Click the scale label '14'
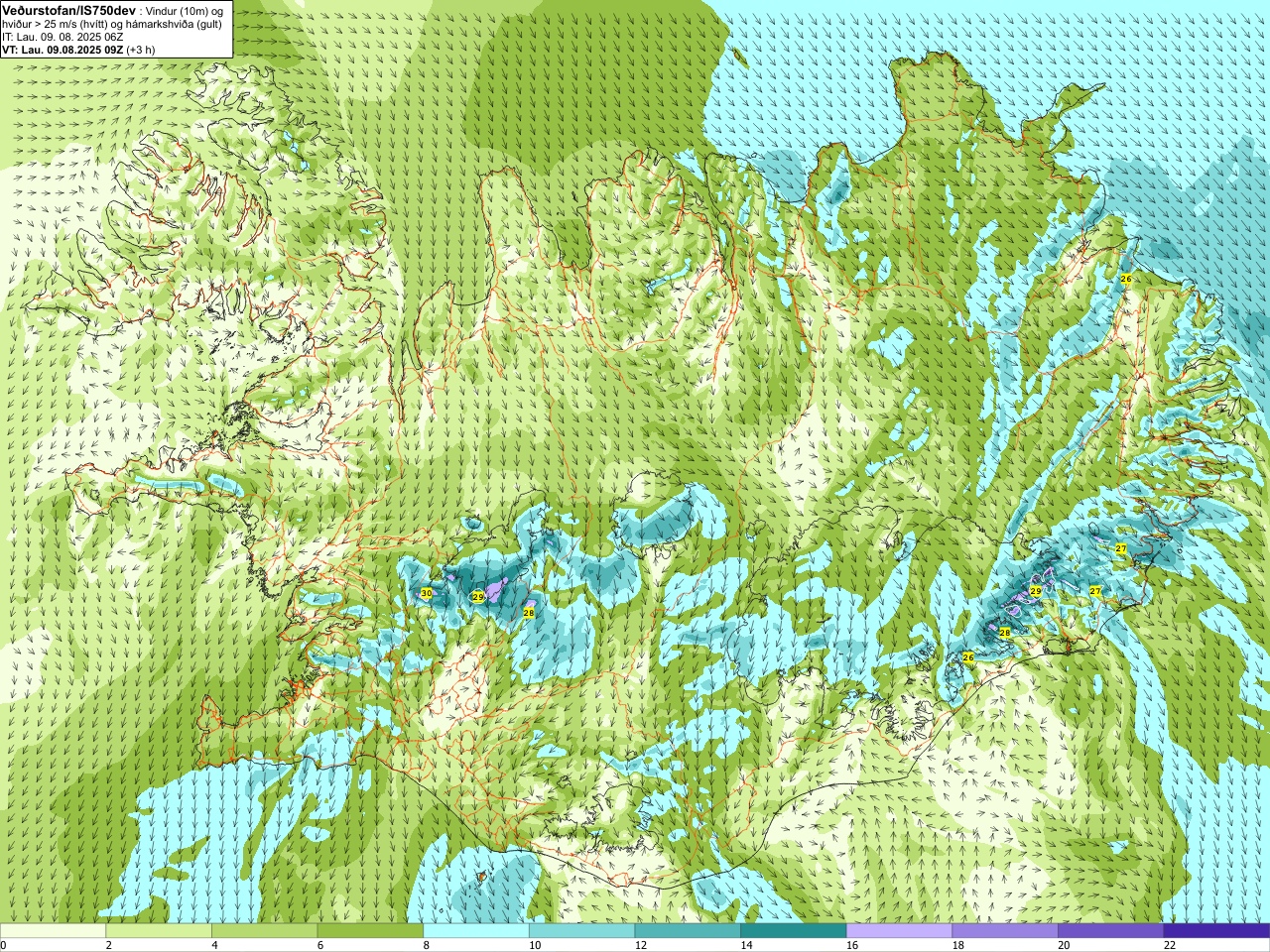The height and width of the screenshot is (952, 1270). (x=746, y=946)
